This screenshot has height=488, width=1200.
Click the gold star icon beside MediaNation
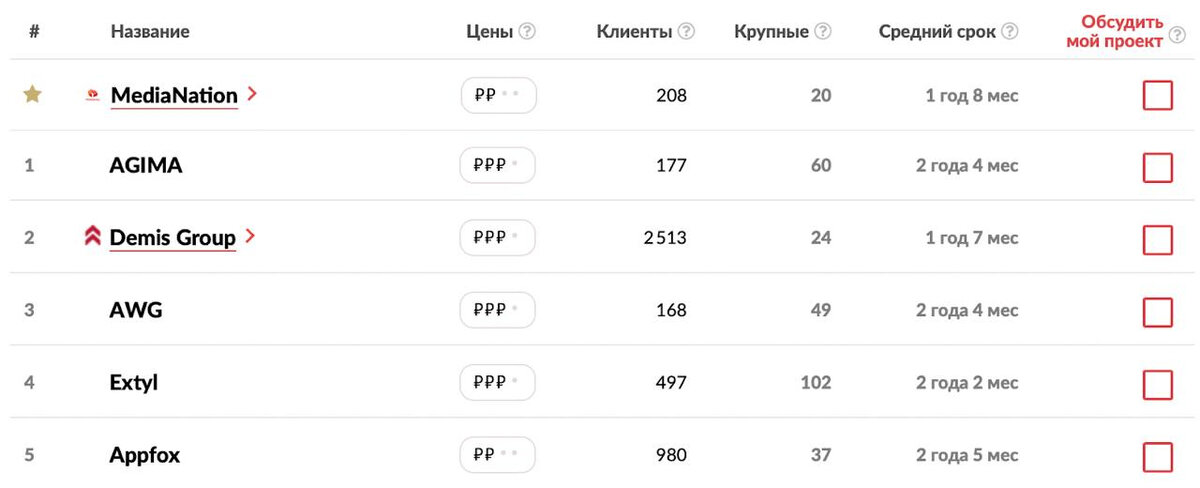(x=33, y=95)
